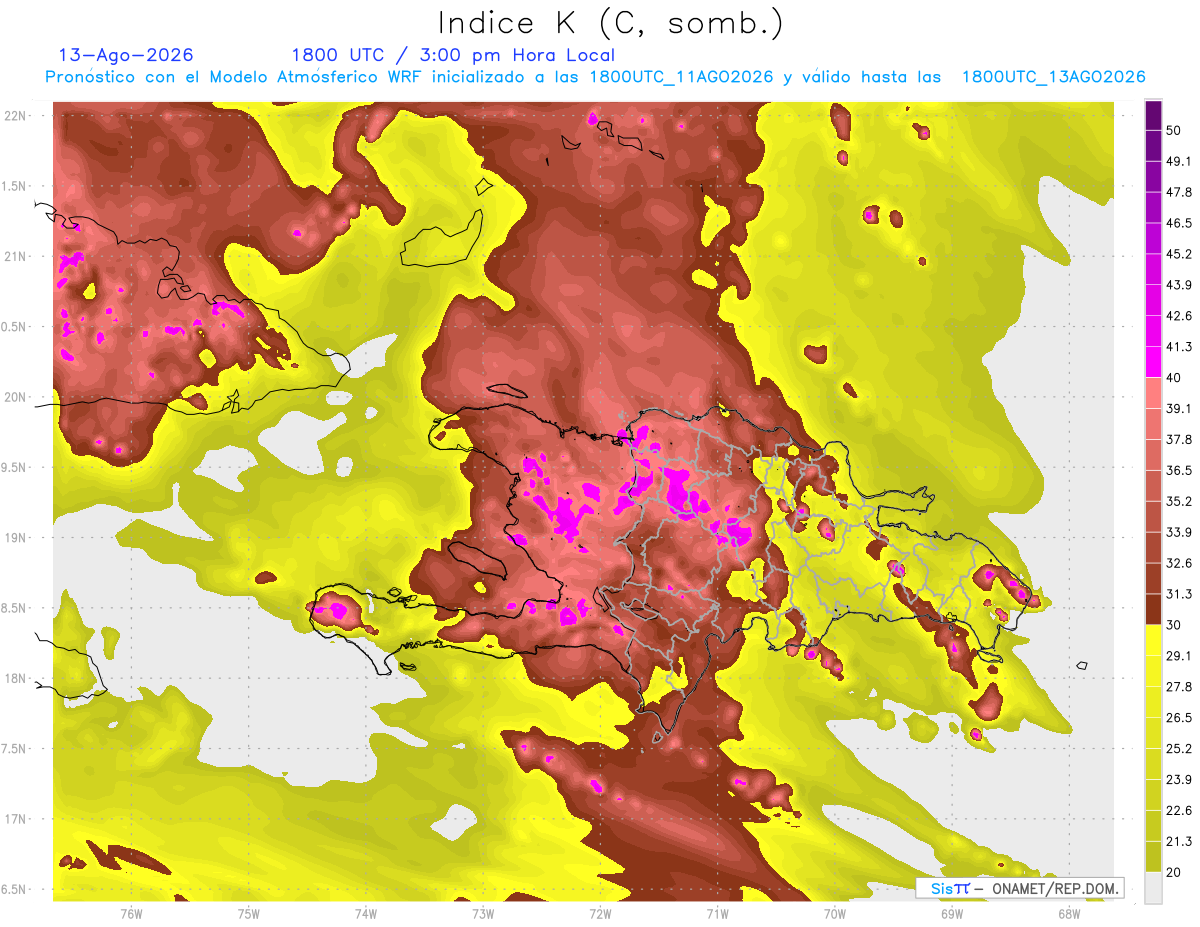Click the 68W longitude axis label
Viewport: 1200px width, 927px height.
pos(1068,913)
